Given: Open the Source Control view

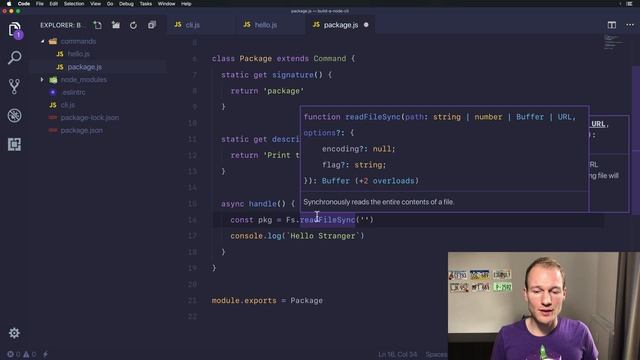Looking at the screenshot, I should coord(14,87).
